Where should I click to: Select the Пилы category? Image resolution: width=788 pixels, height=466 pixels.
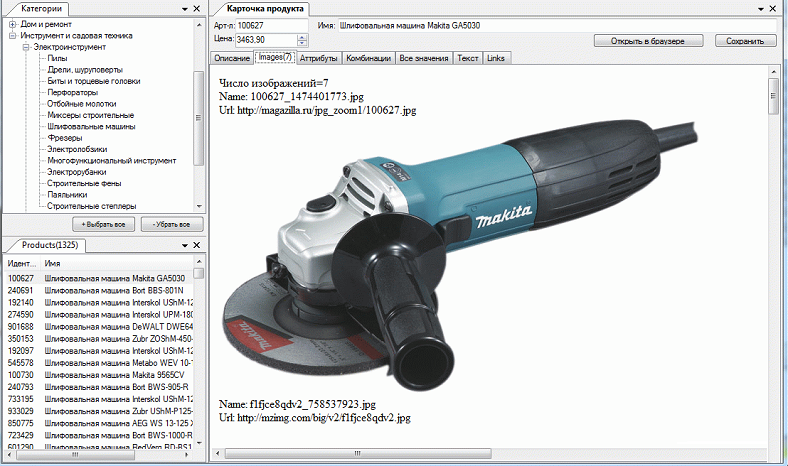[x=57, y=58]
